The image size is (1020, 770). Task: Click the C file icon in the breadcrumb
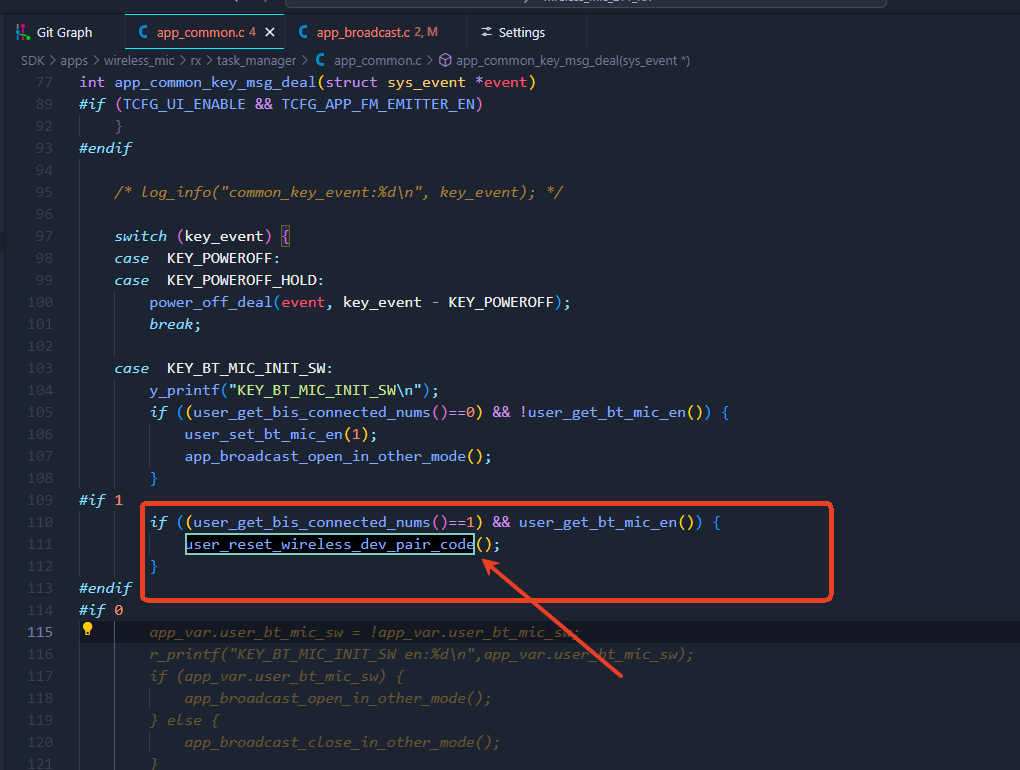[321, 60]
